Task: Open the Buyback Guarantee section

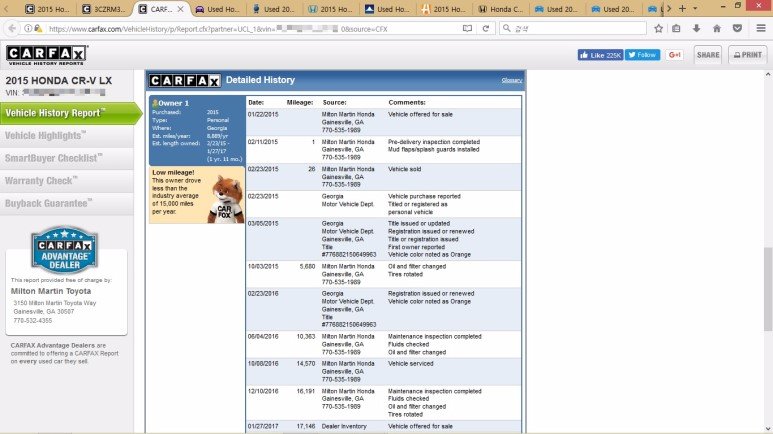Action: [x=67, y=204]
